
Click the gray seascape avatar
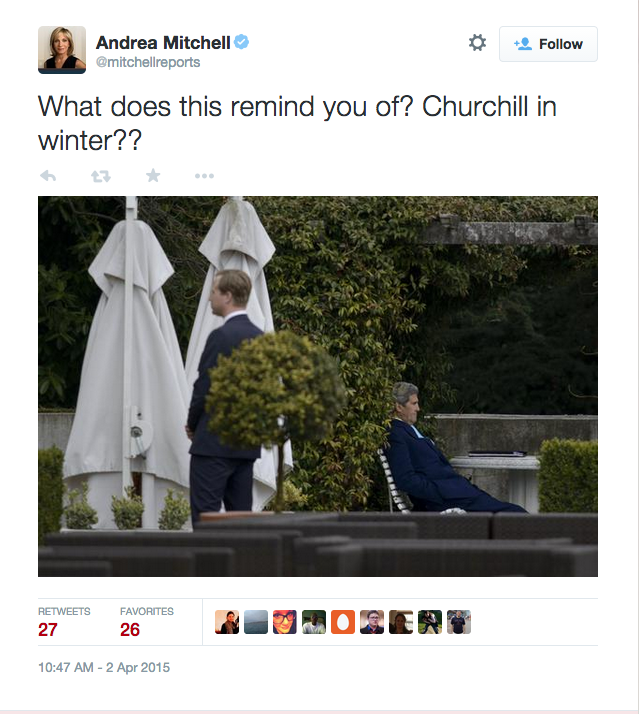[256, 622]
